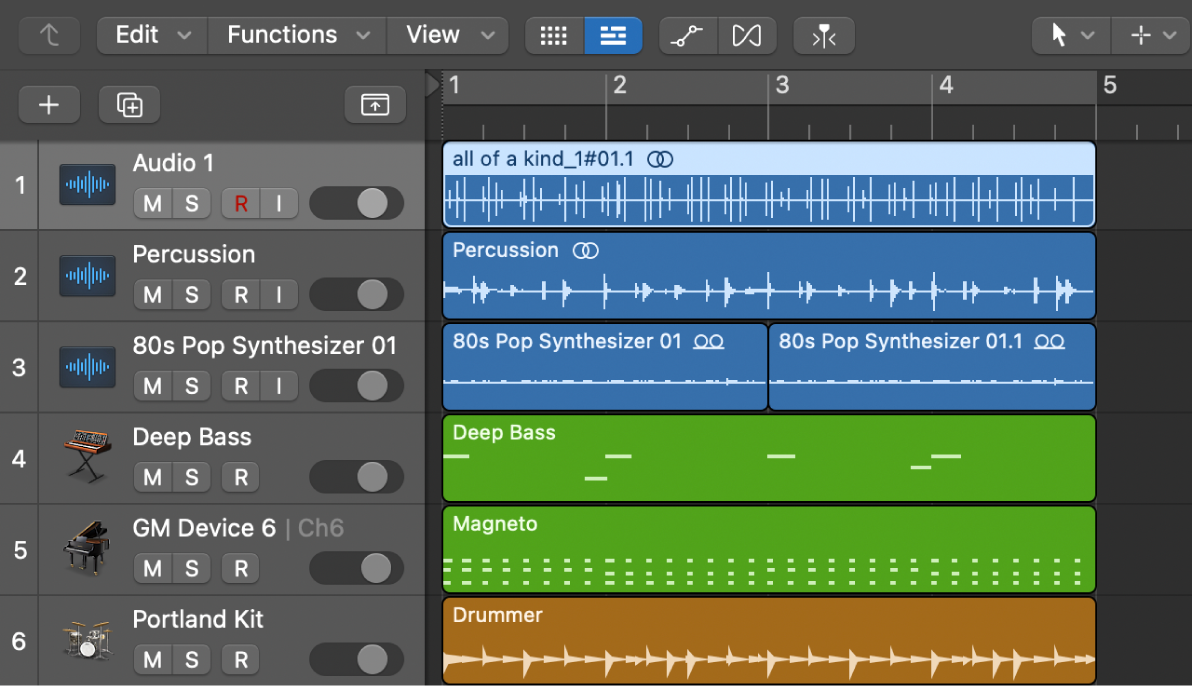Click the GM Device 6 piano icon
Viewport: 1192px width, 686px height.
coord(87,548)
